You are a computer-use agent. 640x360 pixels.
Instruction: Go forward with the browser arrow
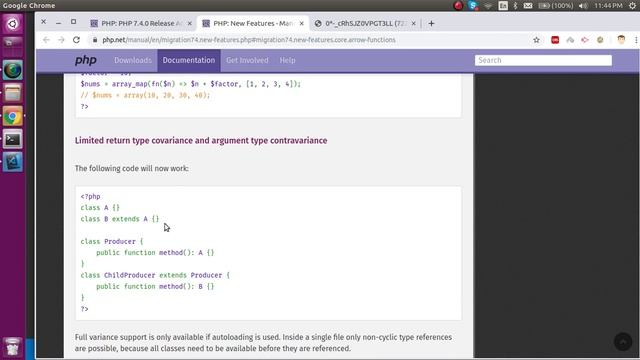tap(61, 40)
